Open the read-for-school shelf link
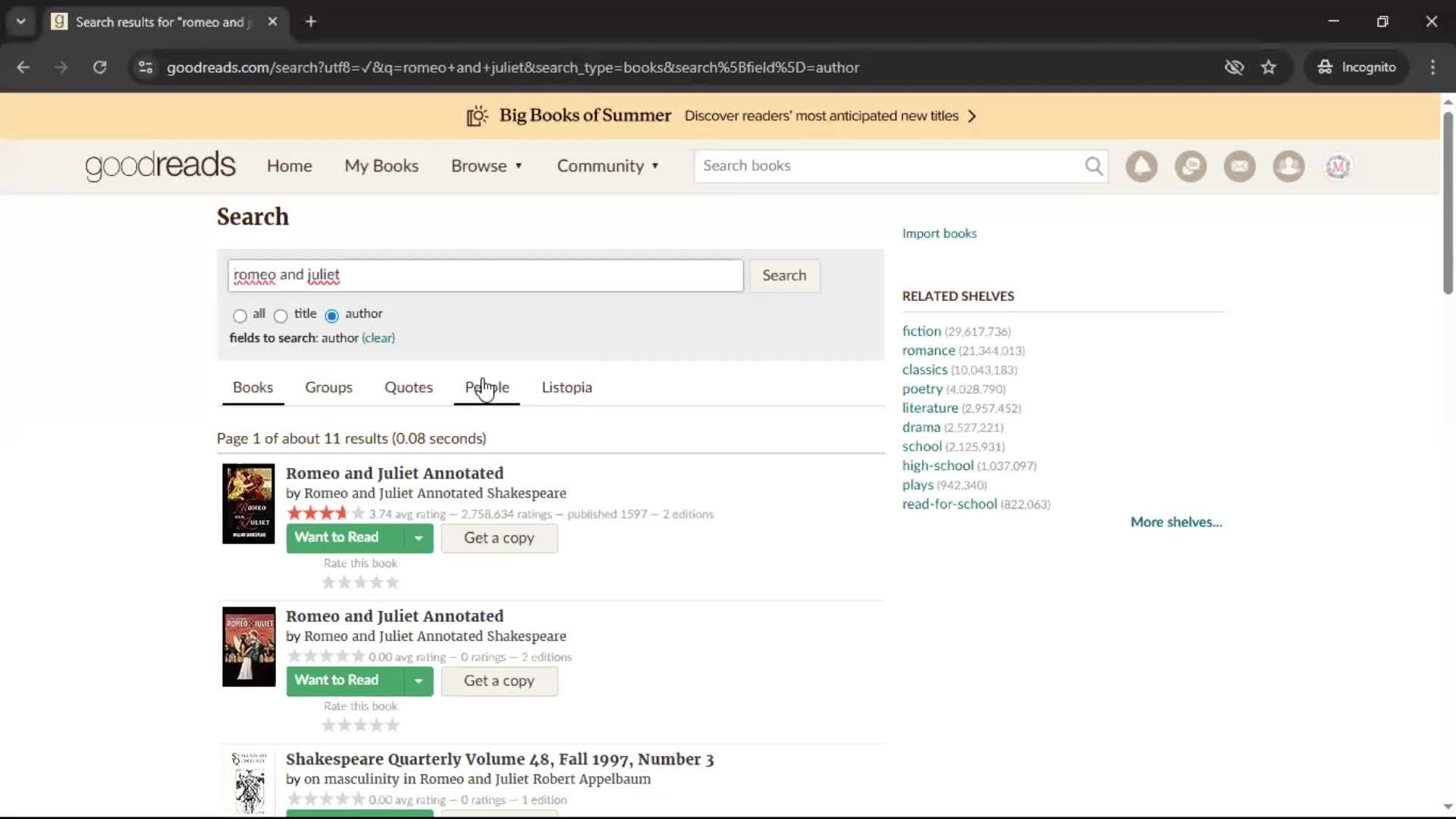1456x819 pixels. [x=949, y=504]
